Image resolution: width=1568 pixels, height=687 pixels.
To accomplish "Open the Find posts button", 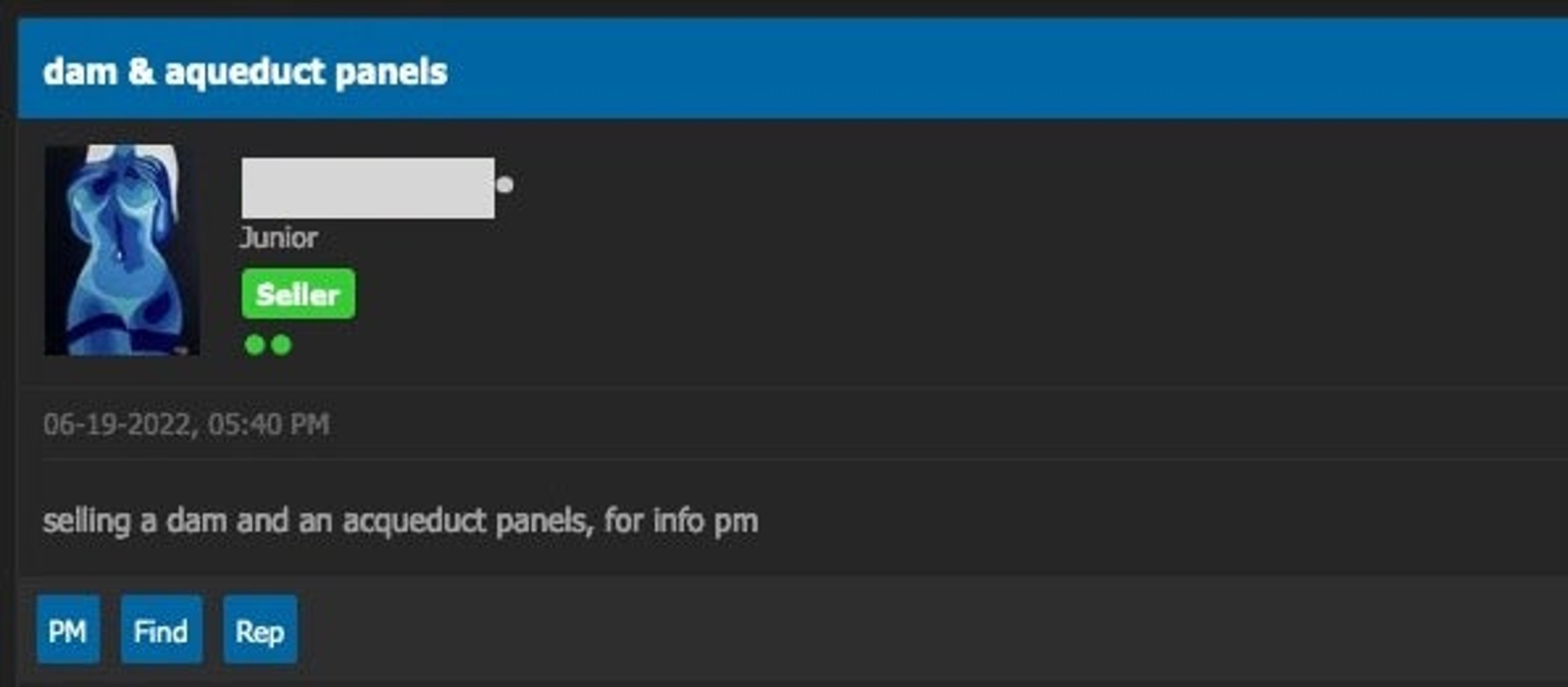I will (161, 629).
